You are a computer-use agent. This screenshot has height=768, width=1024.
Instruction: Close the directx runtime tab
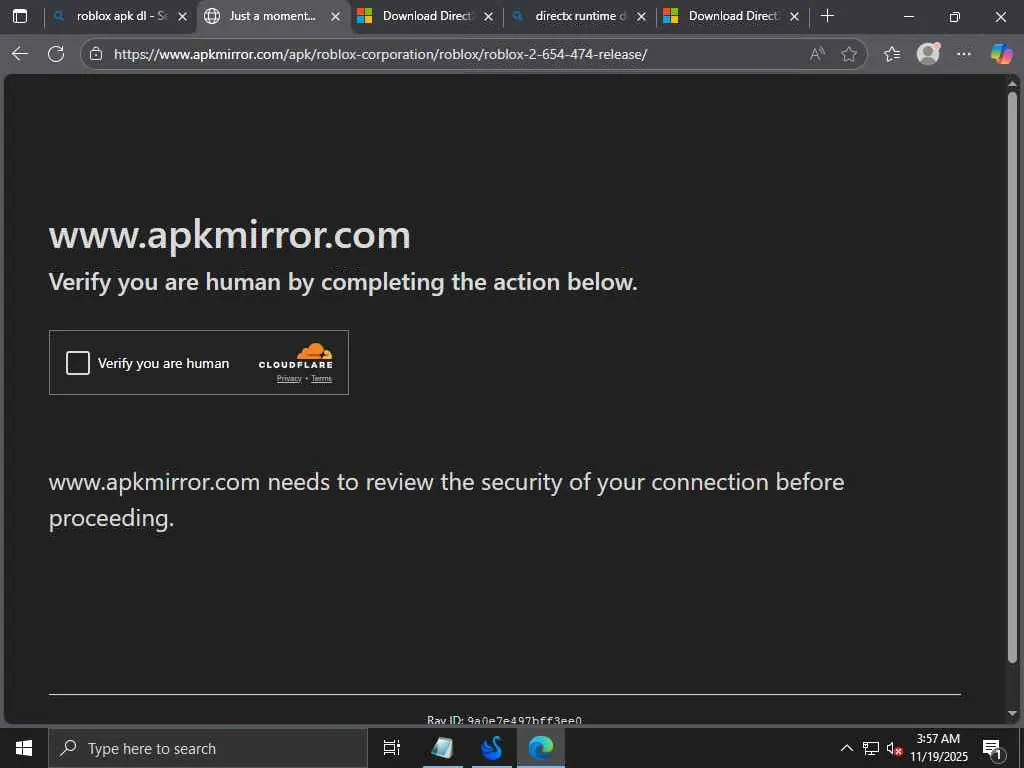(641, 17)
